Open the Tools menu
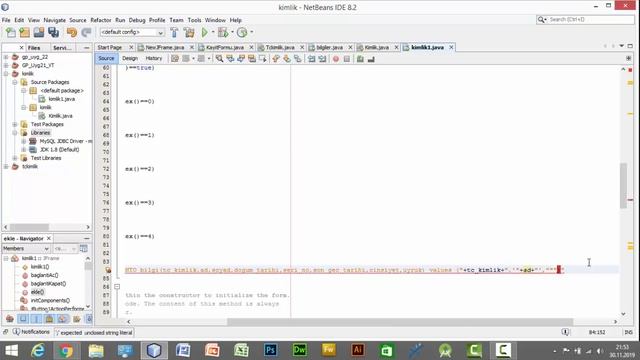640x360 pixels. coord(194,20)
